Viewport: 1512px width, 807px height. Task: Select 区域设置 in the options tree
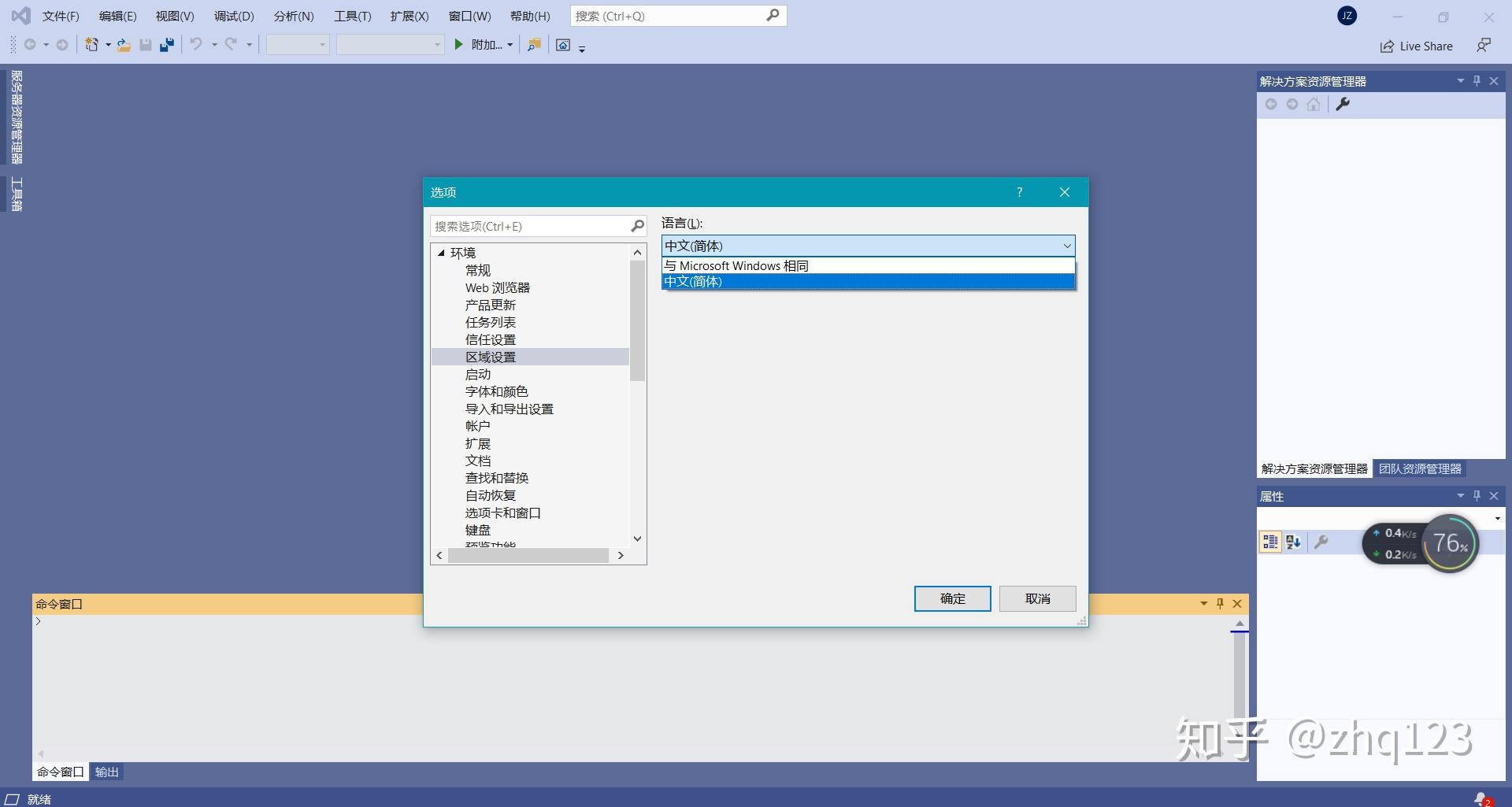click(491, 356)
